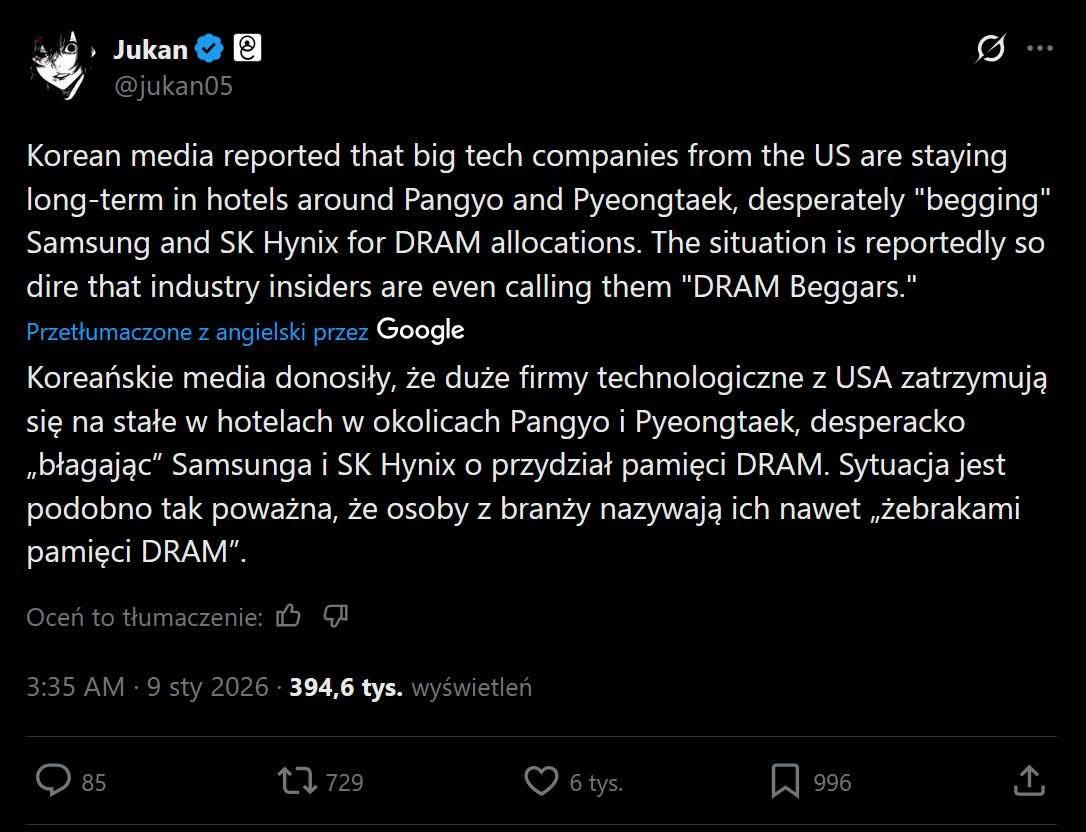Click the 3:35 AM · 9 sty 2026 timestamp
This screenshot has height=832, width=1086.
(148, 687)
